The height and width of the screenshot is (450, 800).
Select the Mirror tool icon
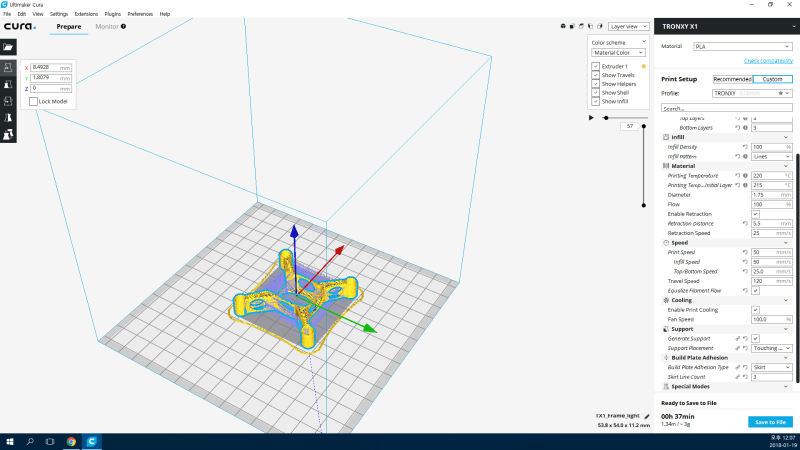click(8, 117)
